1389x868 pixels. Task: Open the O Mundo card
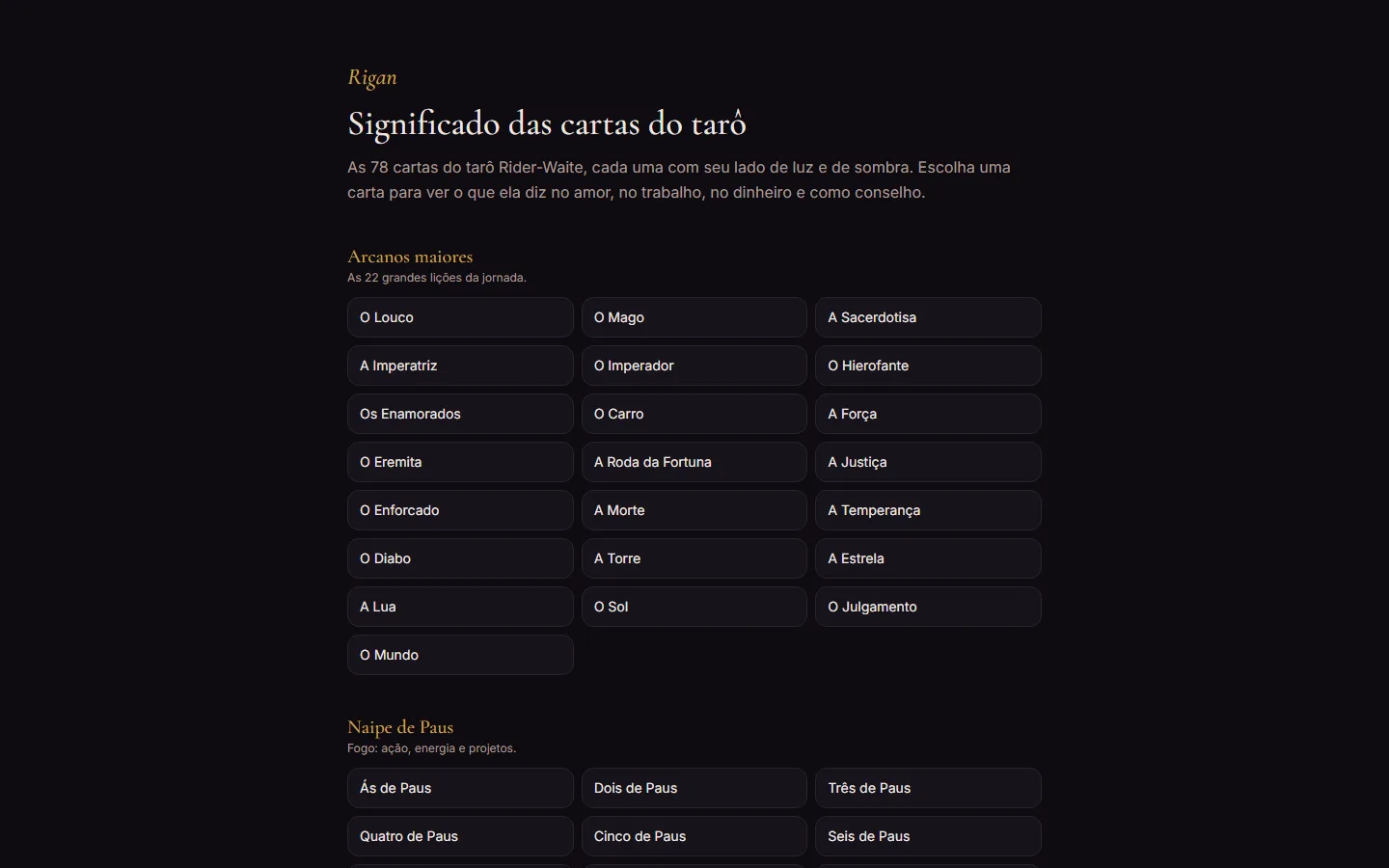(x=460, y=655)
